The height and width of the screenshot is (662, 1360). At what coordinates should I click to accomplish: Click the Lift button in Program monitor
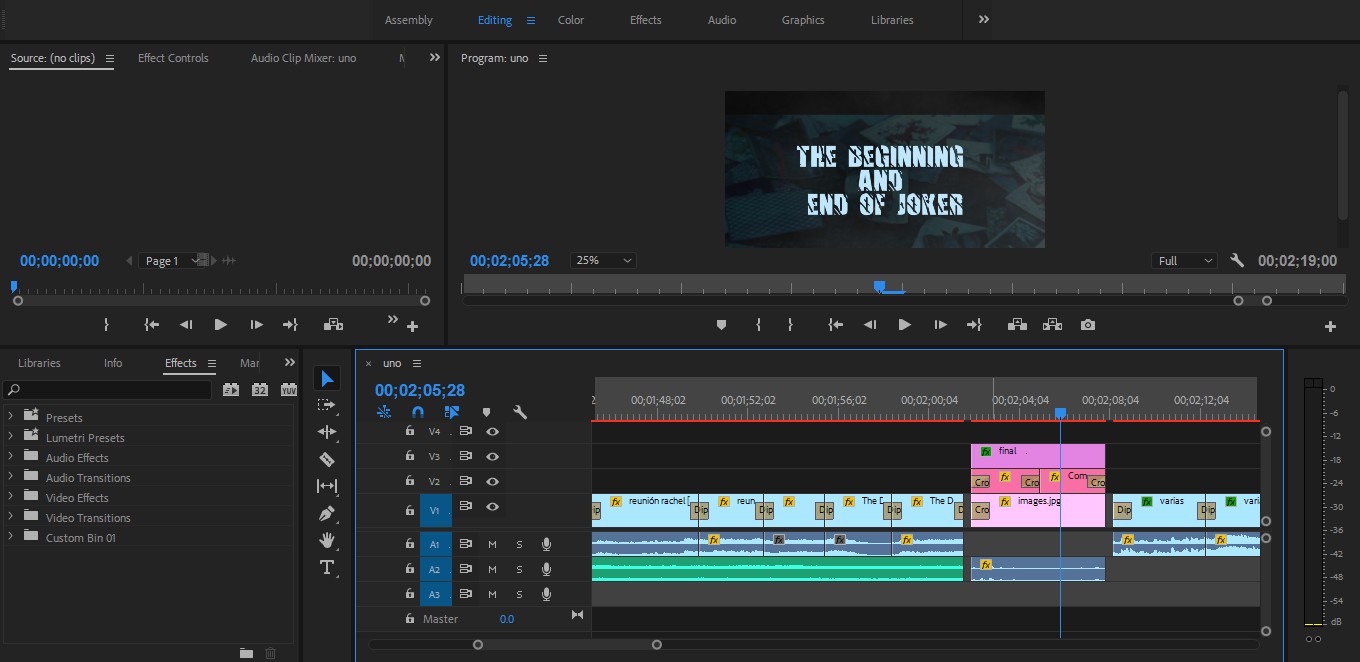click(1017, 325)
